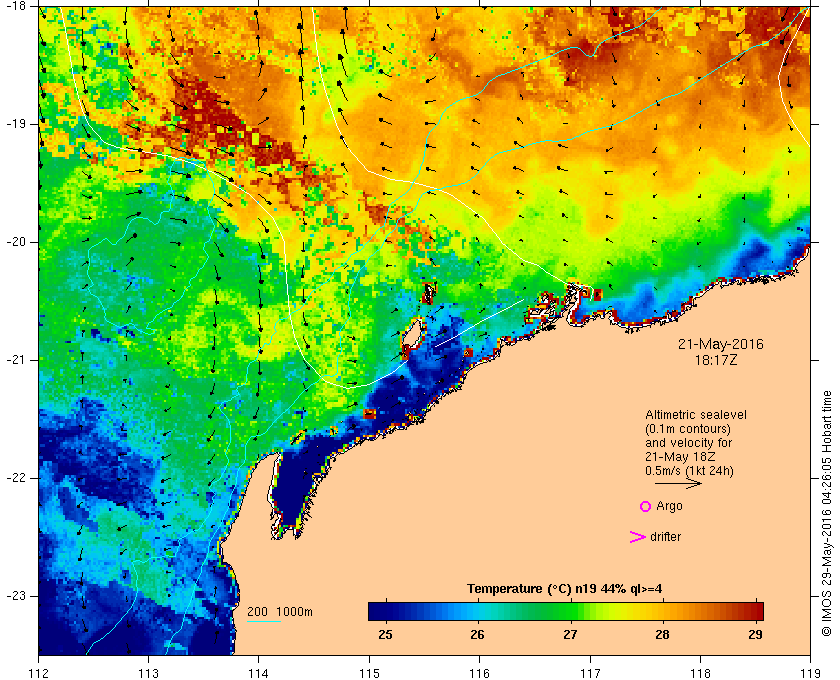Click the longitude axis label 113
Screen dimensions: 840x680
tap(148, 672)
